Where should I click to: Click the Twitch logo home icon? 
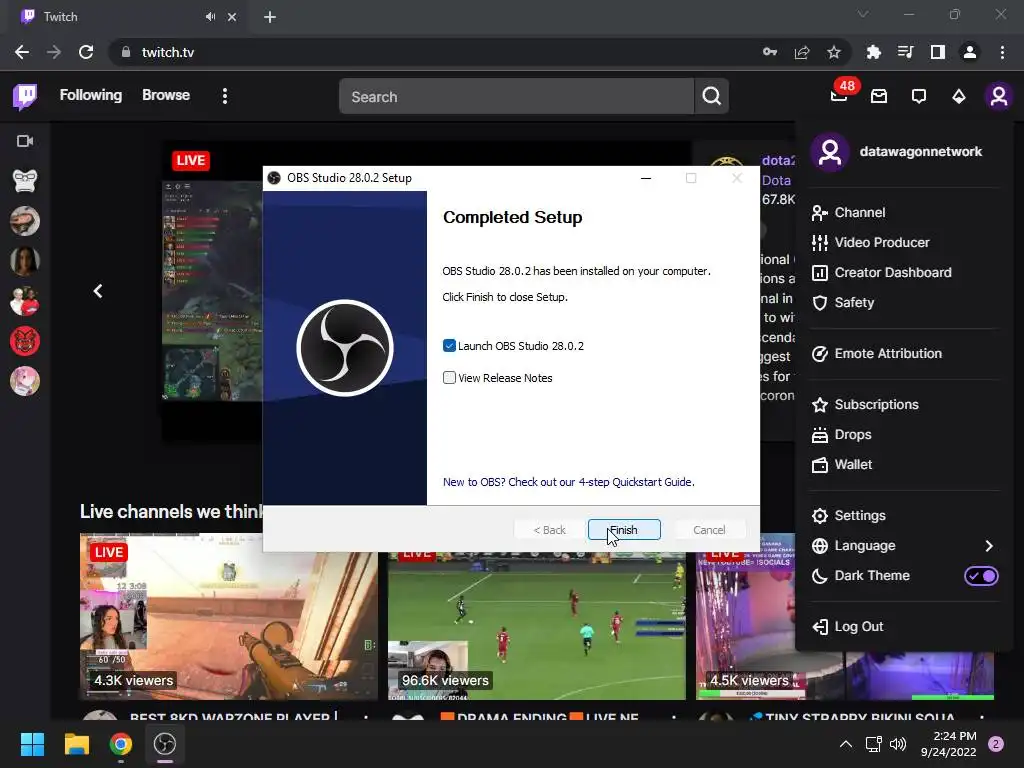[25, 96]
